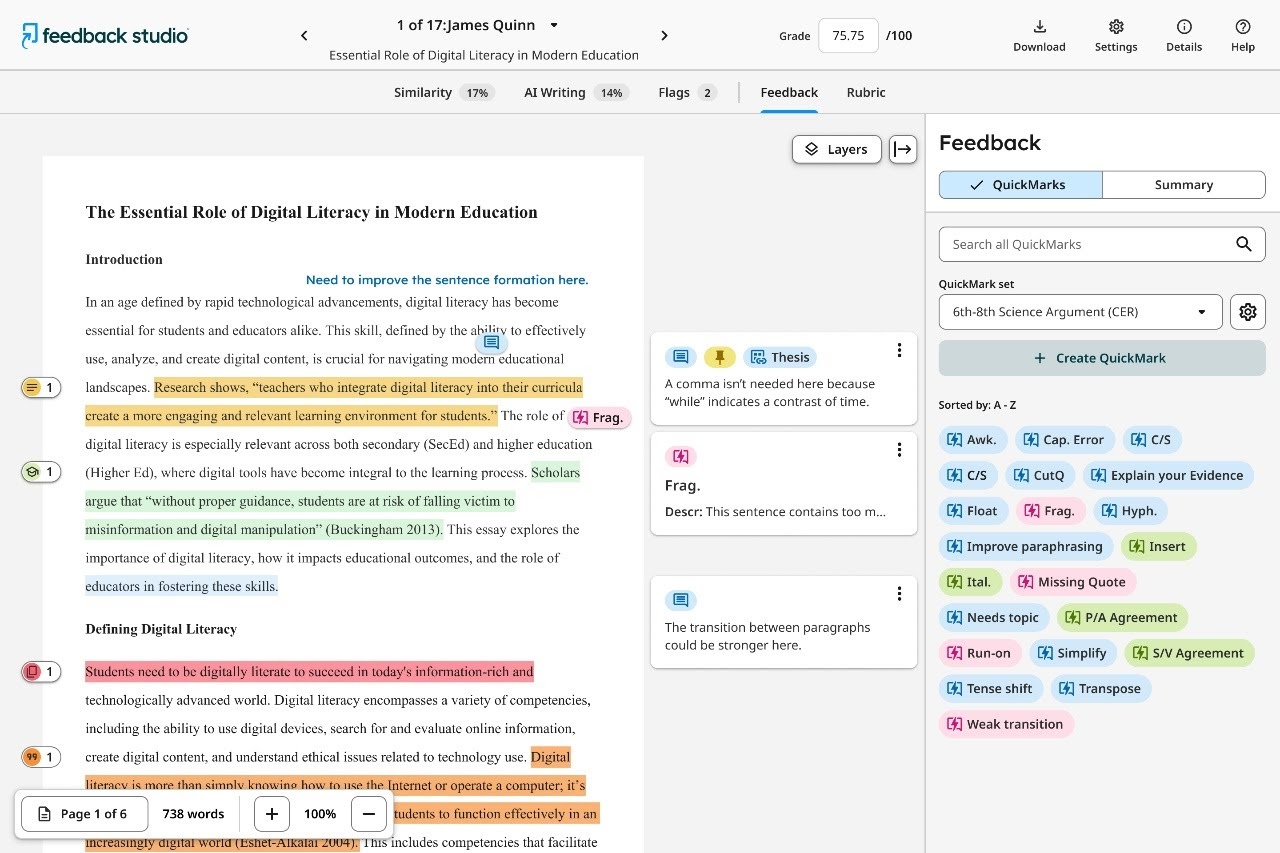Viewport: 1280px width, 853px height.
Task: Zoom in using the plus control
Action: 271,813
